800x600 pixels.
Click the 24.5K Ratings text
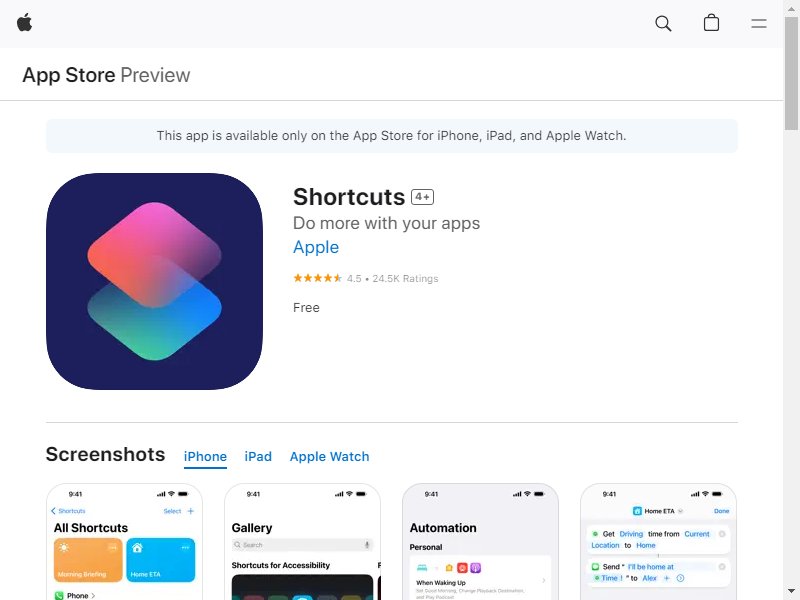click(405, 279)
